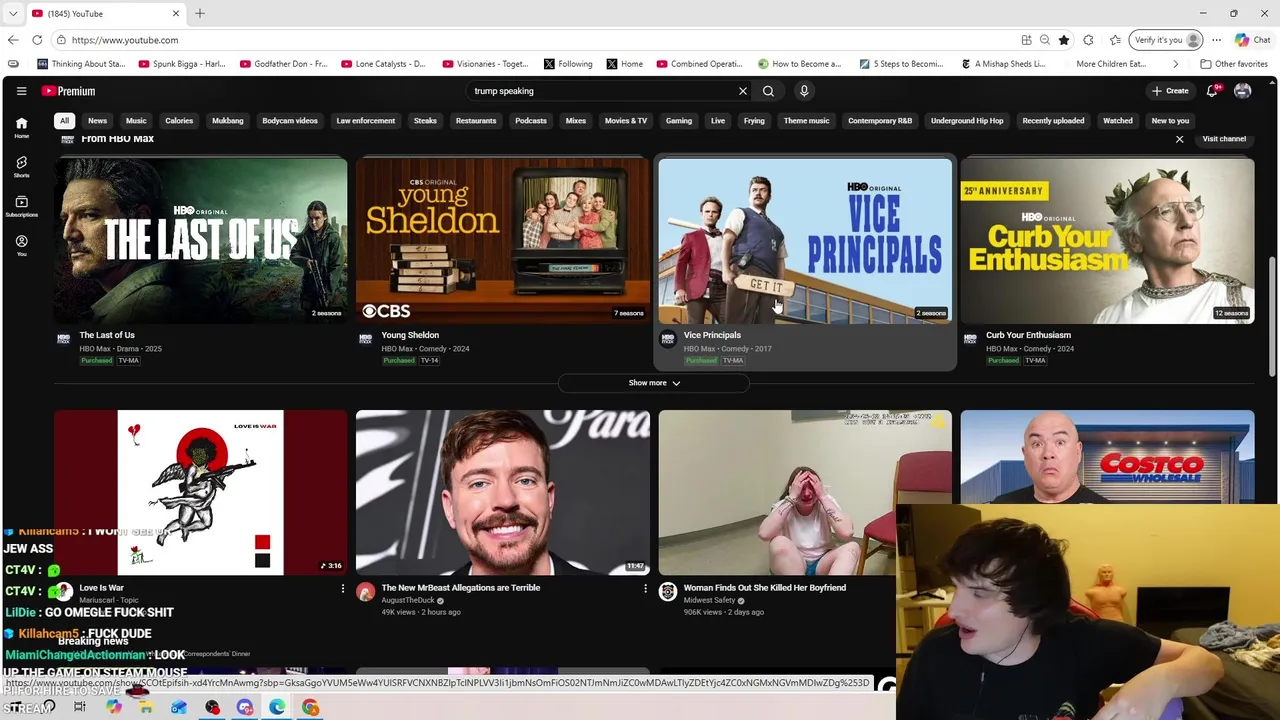1280x720 pixels.
Task: Open options for MrBeast Allegations video
Action: [x=645, y=589]
